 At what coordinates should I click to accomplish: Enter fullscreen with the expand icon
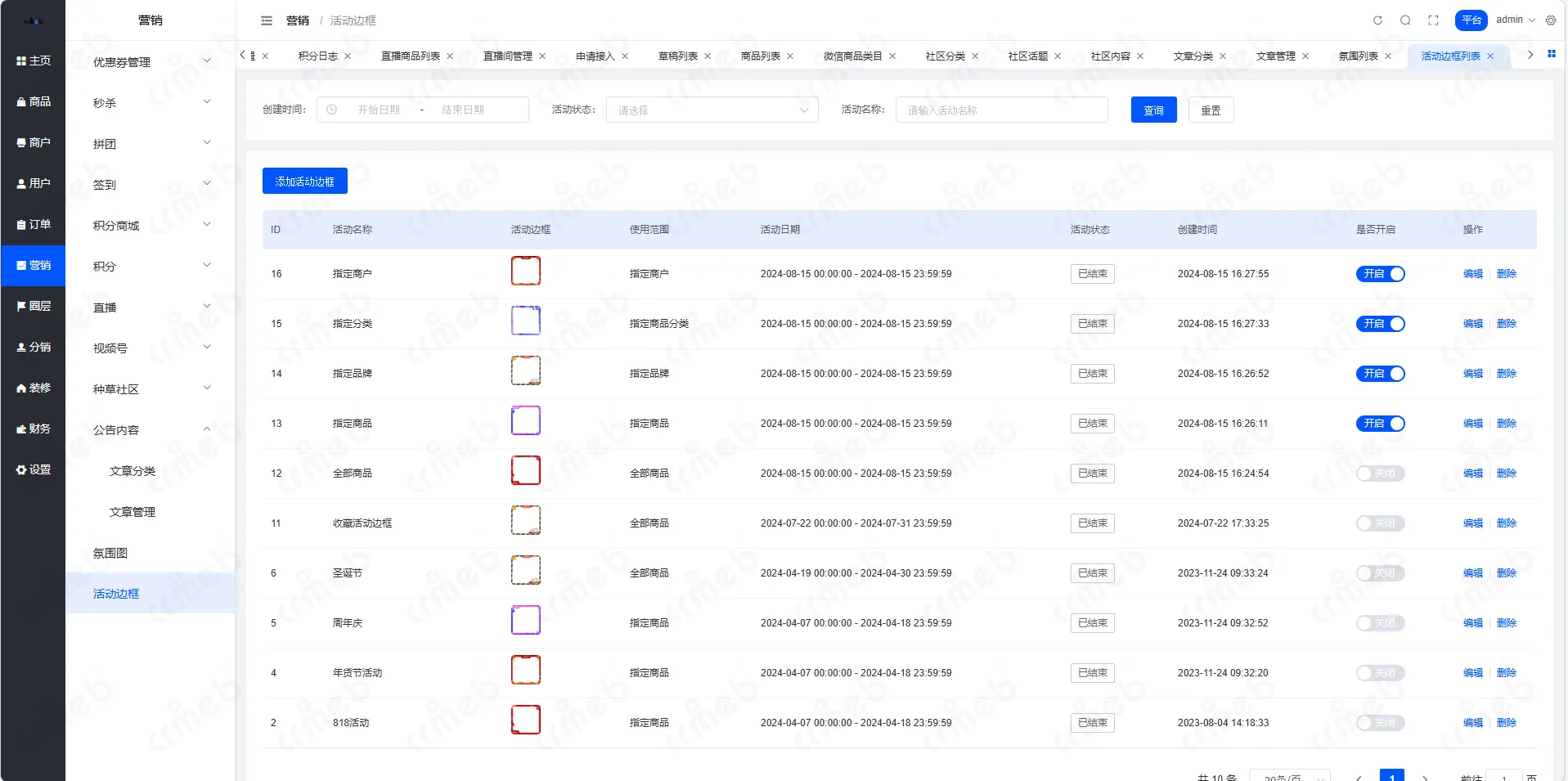1433,20
